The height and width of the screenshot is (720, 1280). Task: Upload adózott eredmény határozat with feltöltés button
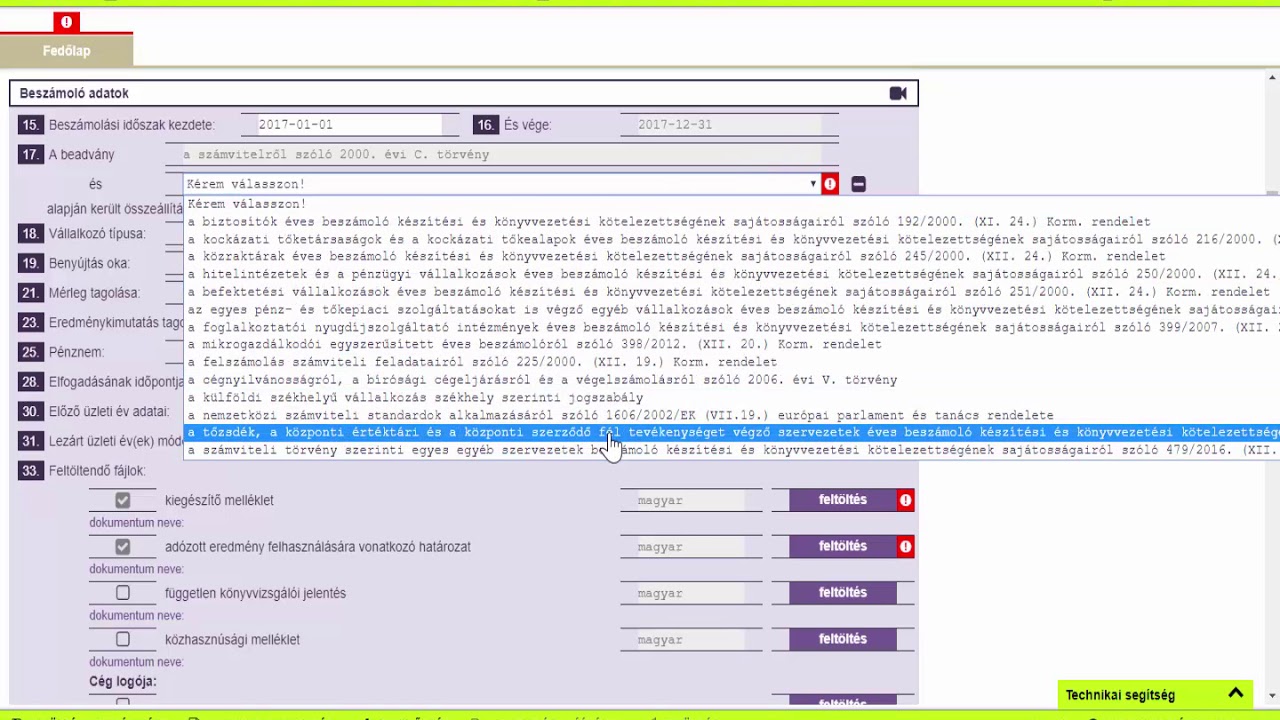pyautogui.click(x=843, y=546)
